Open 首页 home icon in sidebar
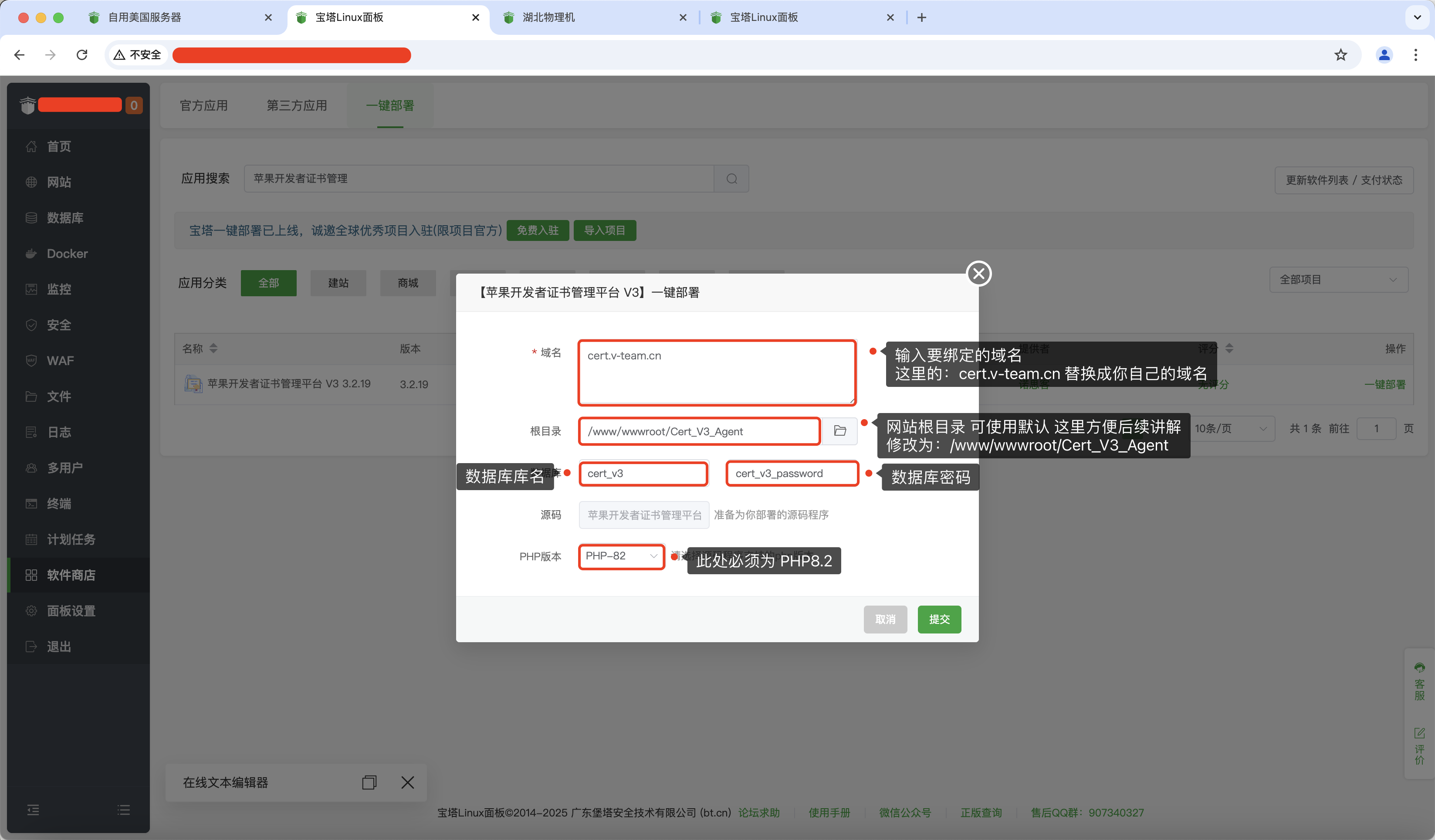Viewport: 1435px width, 840px height. click(x=31, y=146)
